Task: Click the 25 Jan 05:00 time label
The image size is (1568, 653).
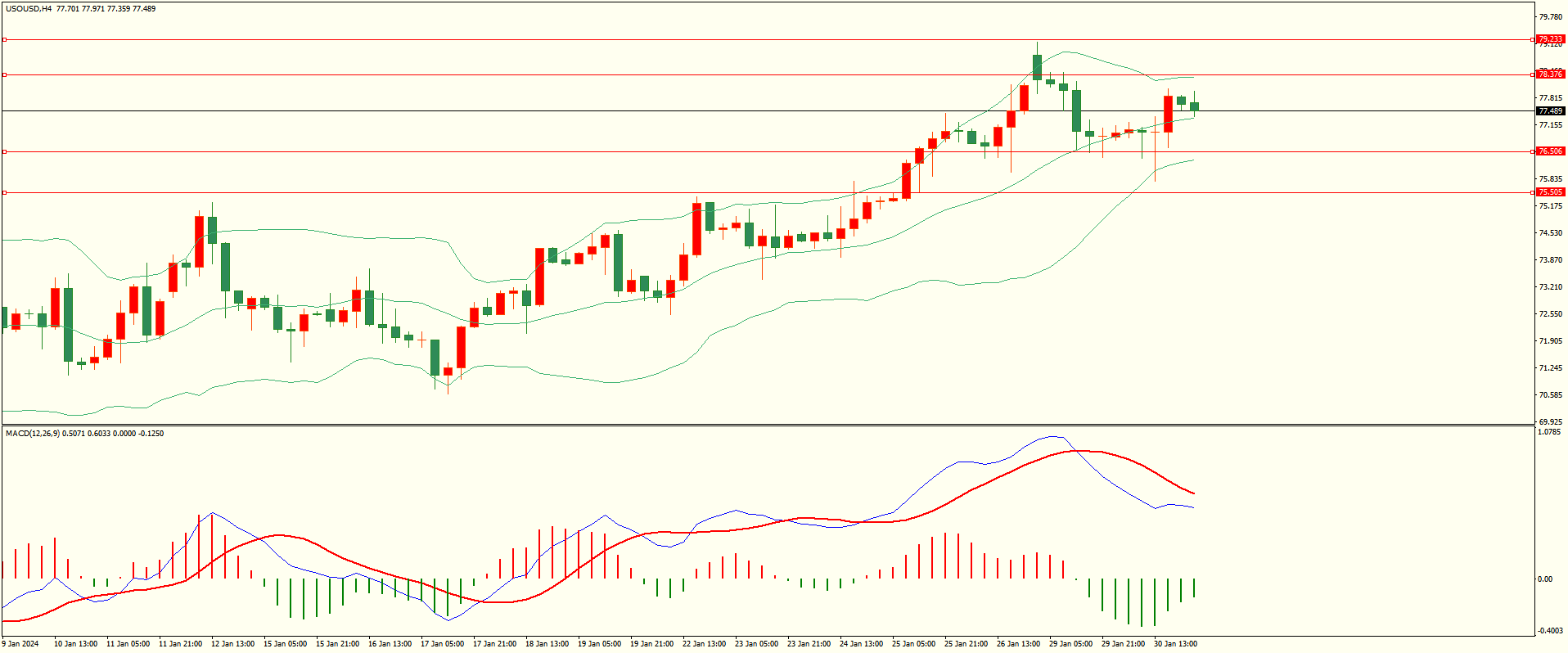Action: click(x=913, y=644)
